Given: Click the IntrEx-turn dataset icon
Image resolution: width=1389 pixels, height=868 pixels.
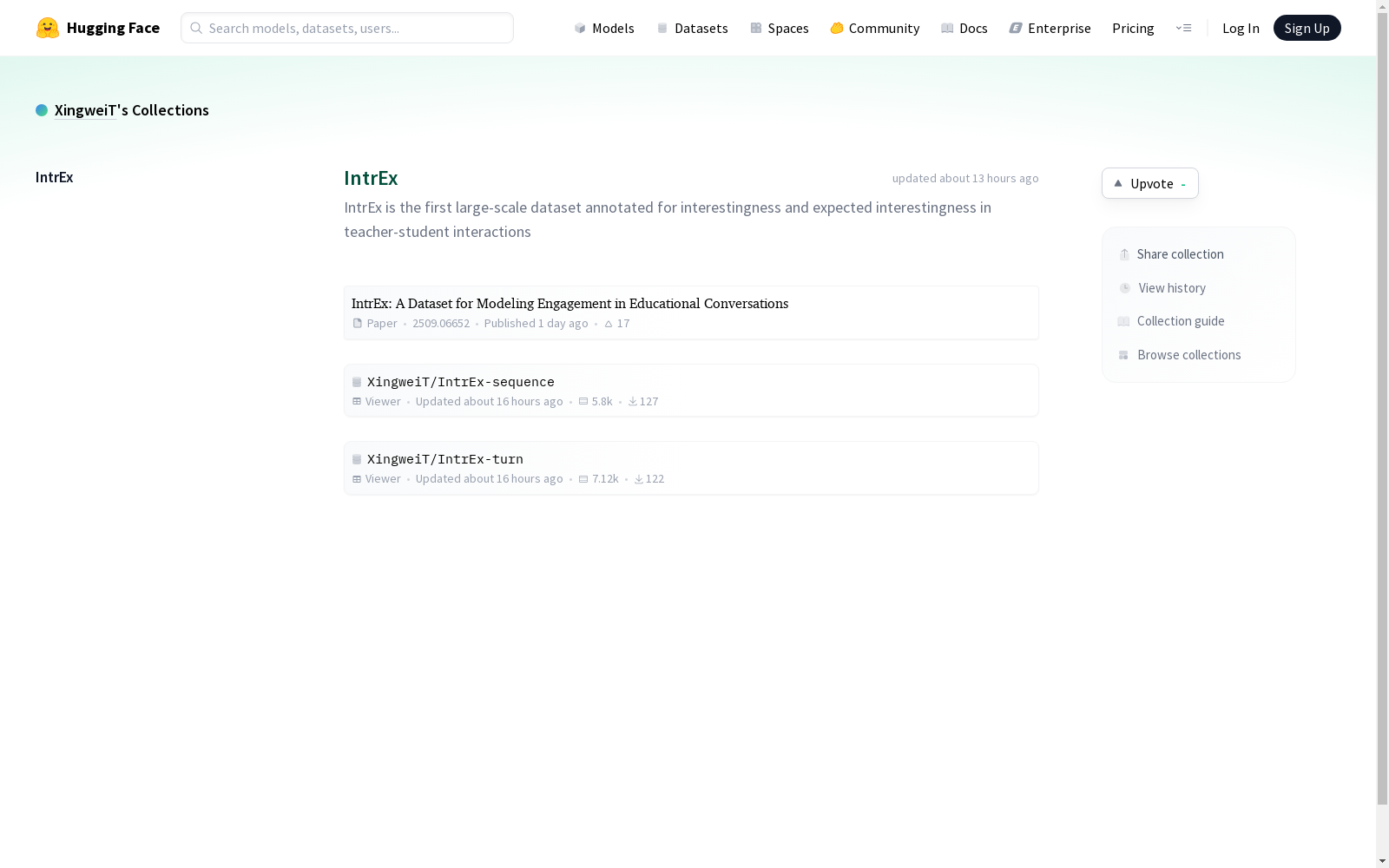Looking at the screenshot, I should pos(357,459).
